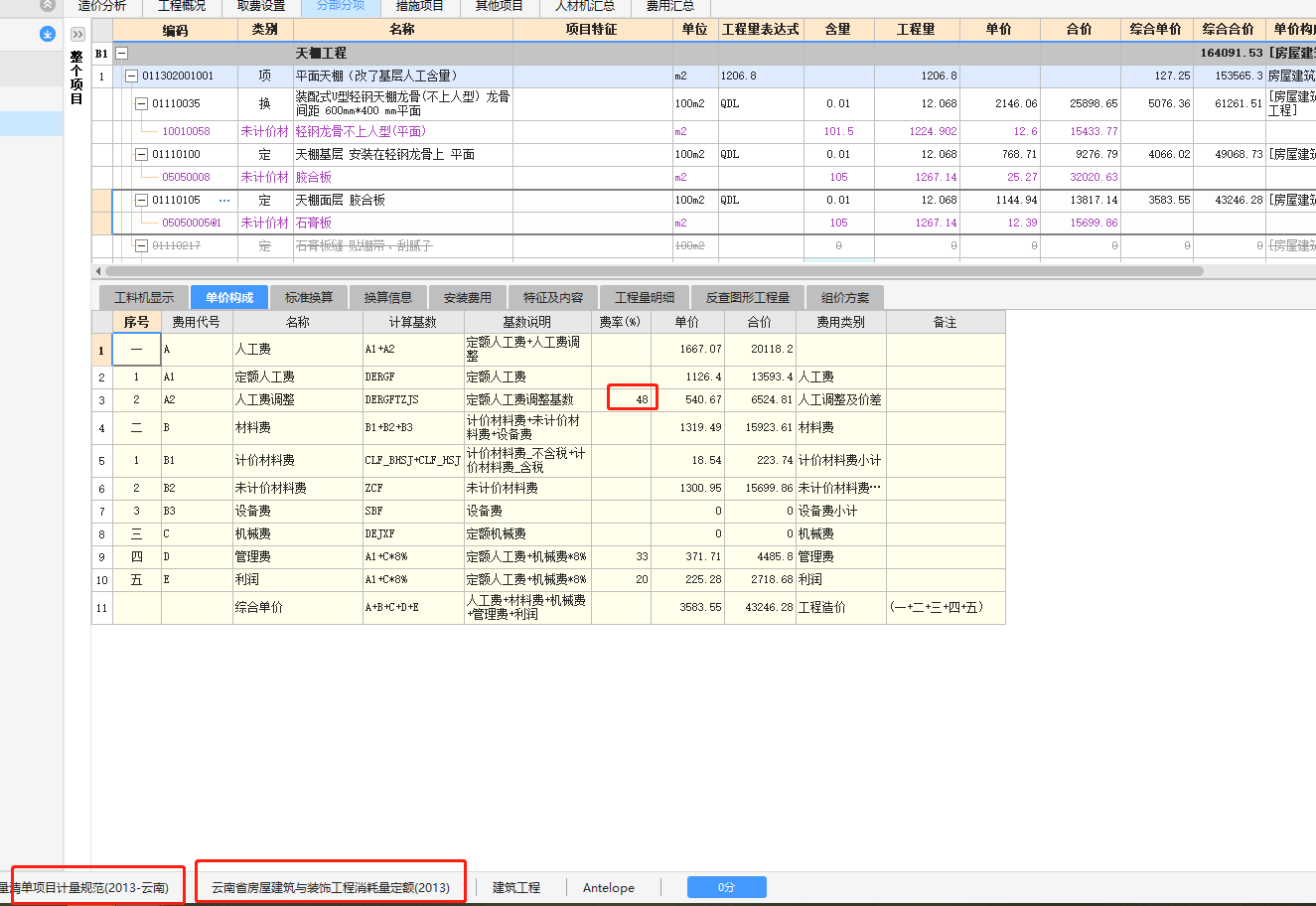
Task: Click the 综合单价 column header
Action: 1156,30
